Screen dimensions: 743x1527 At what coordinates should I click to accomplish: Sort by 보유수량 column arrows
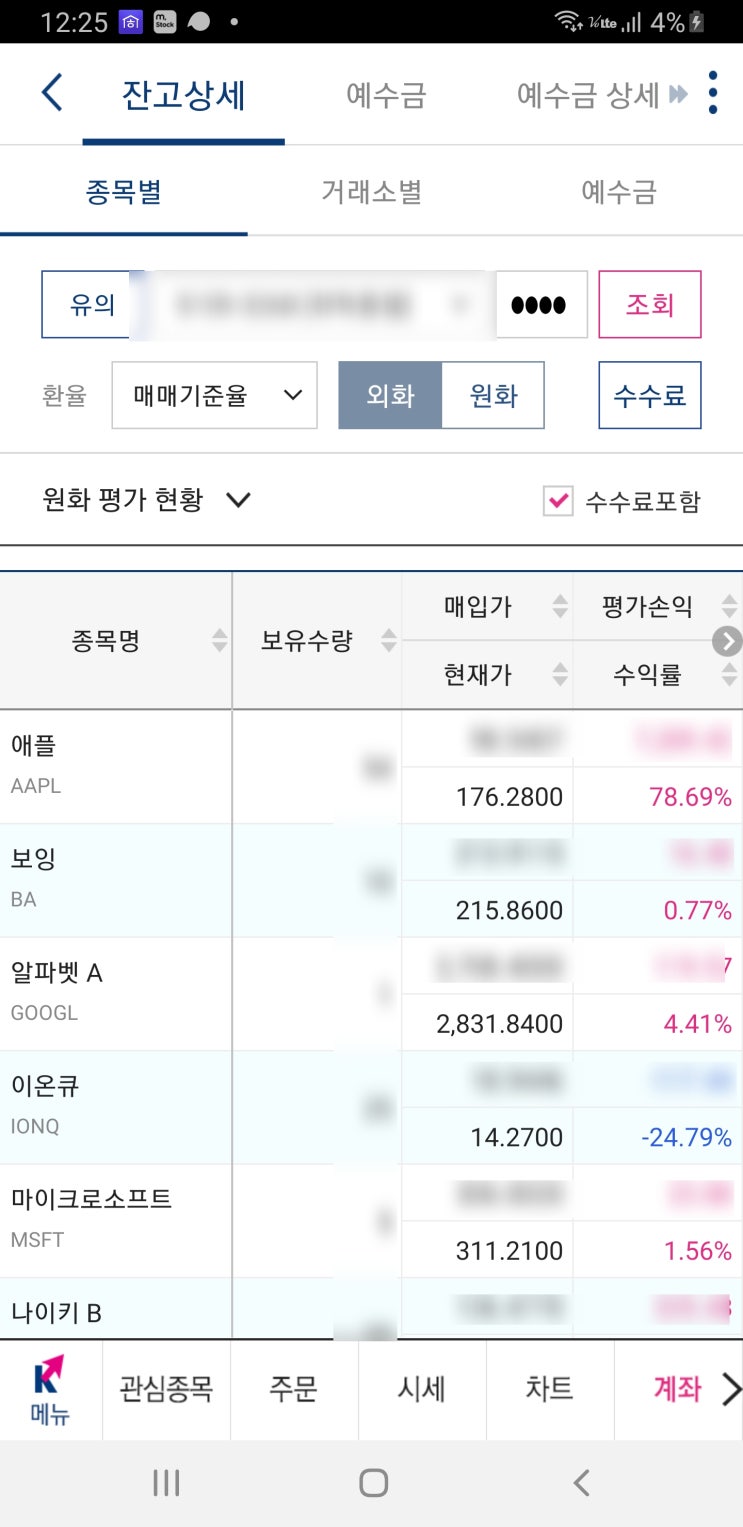tap(389, 641)
